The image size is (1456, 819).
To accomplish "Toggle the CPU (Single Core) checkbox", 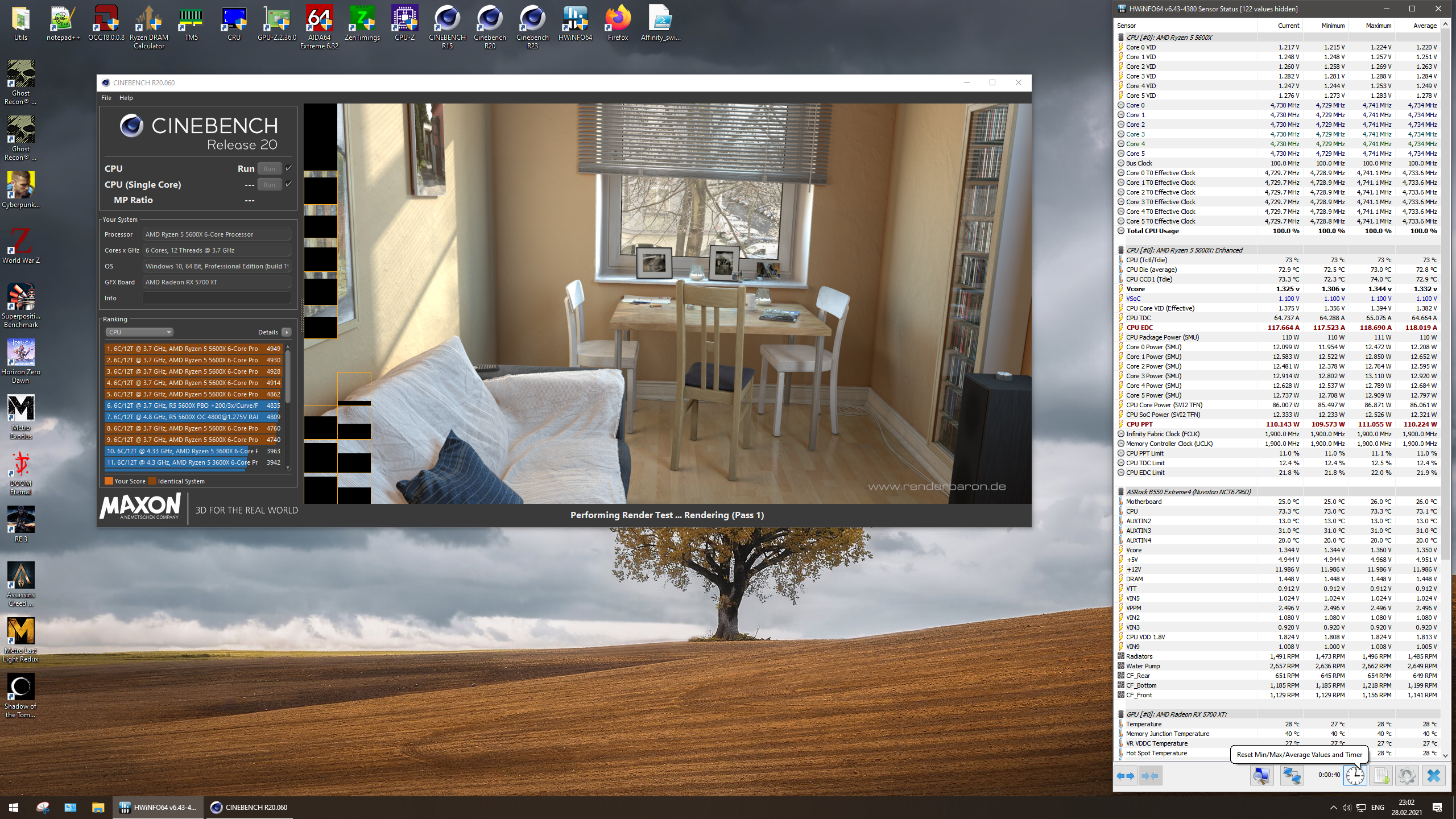I will pos(289,184).
